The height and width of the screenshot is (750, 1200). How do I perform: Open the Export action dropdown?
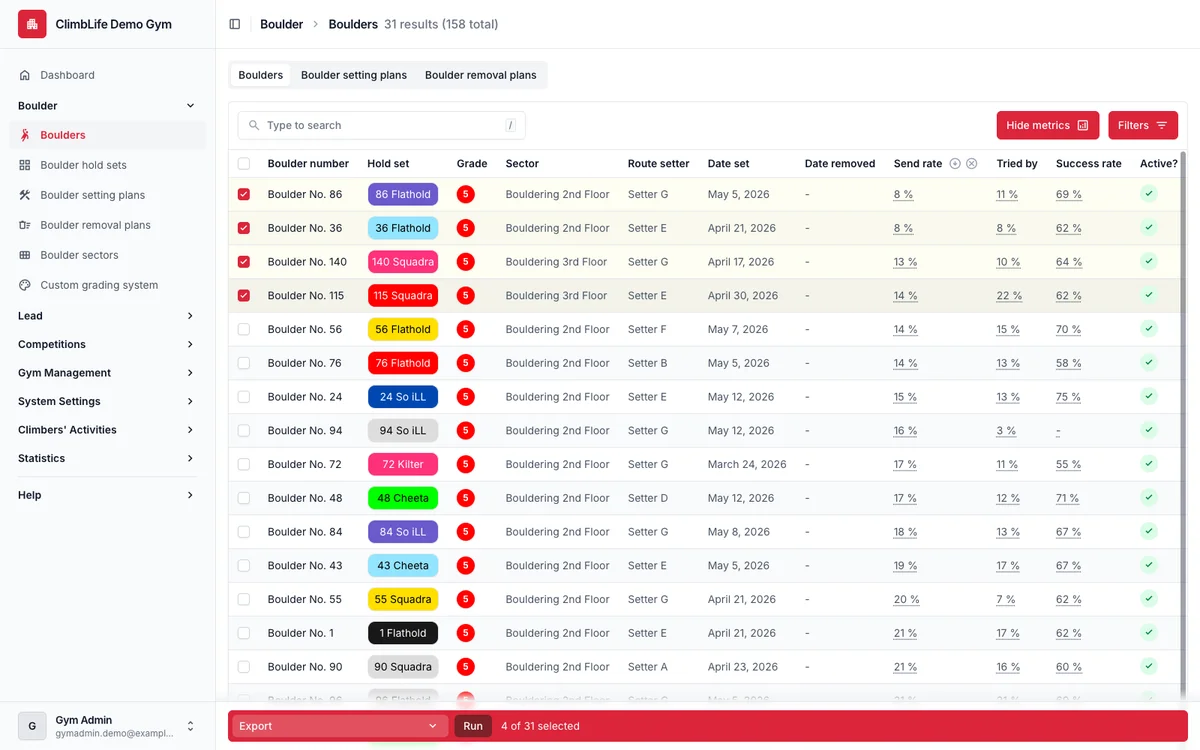(x=340, y=726)
